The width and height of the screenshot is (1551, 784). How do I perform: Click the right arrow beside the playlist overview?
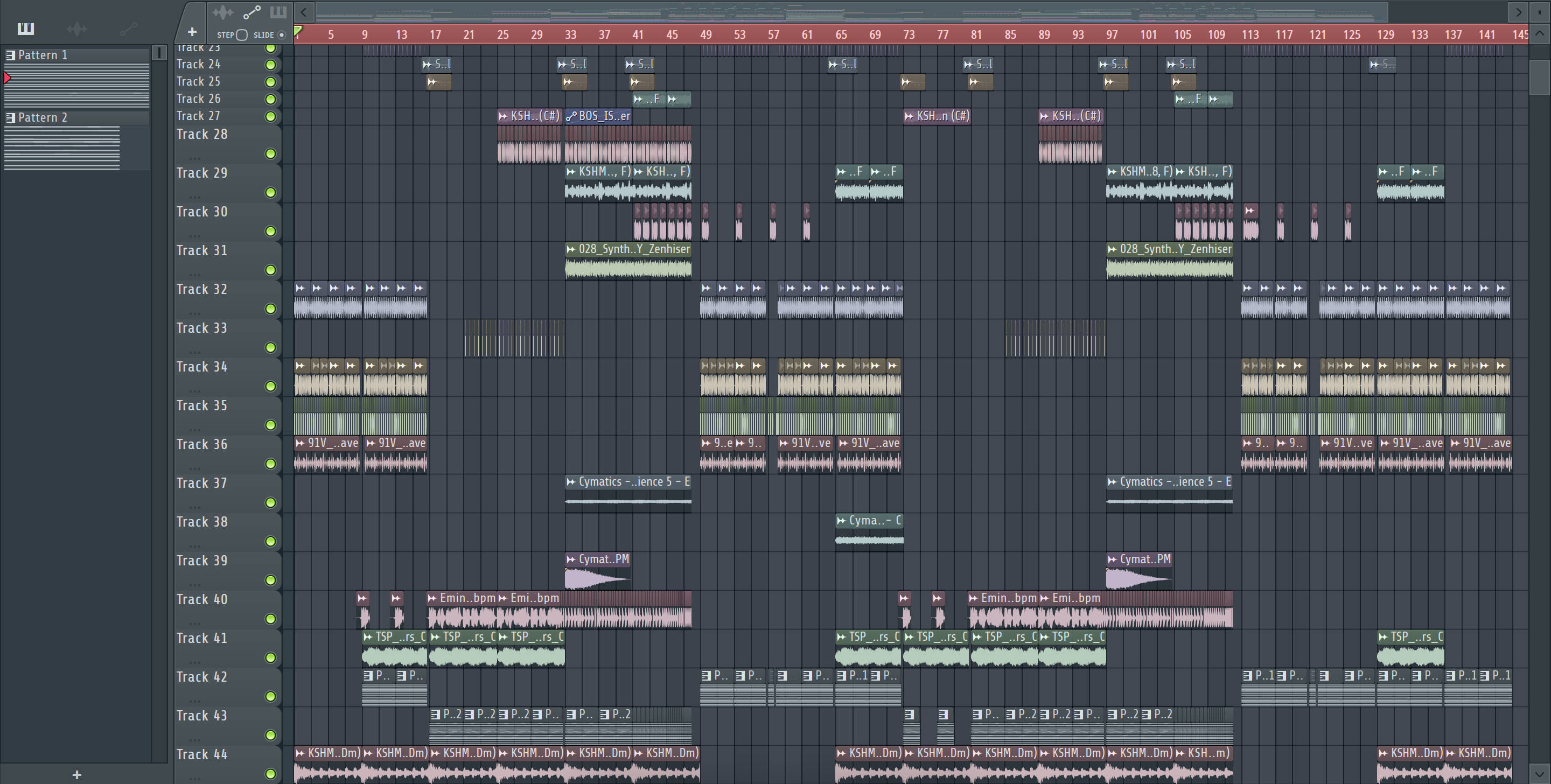point(1518,12)
